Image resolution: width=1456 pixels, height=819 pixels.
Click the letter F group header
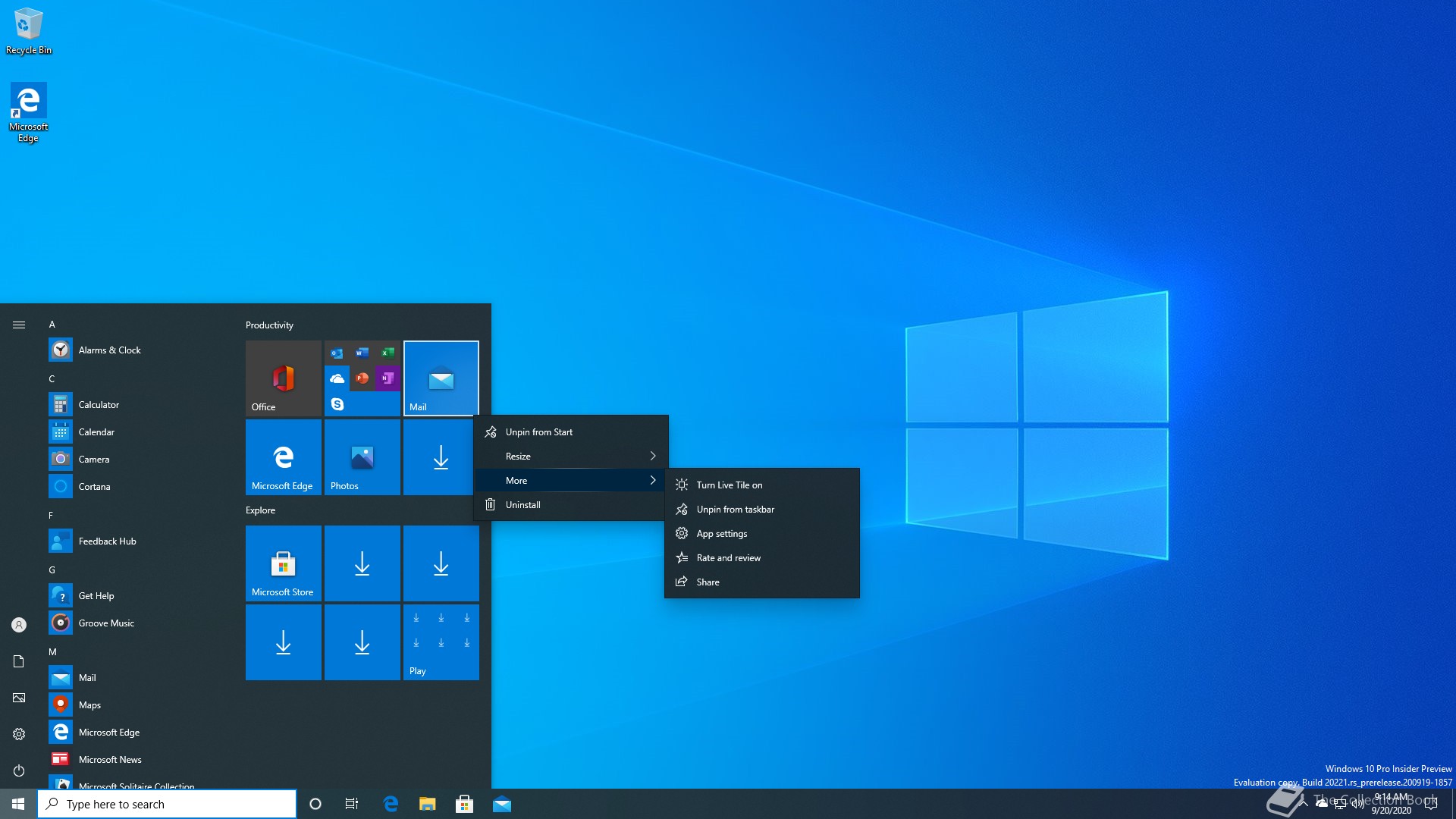pos(51,516)
